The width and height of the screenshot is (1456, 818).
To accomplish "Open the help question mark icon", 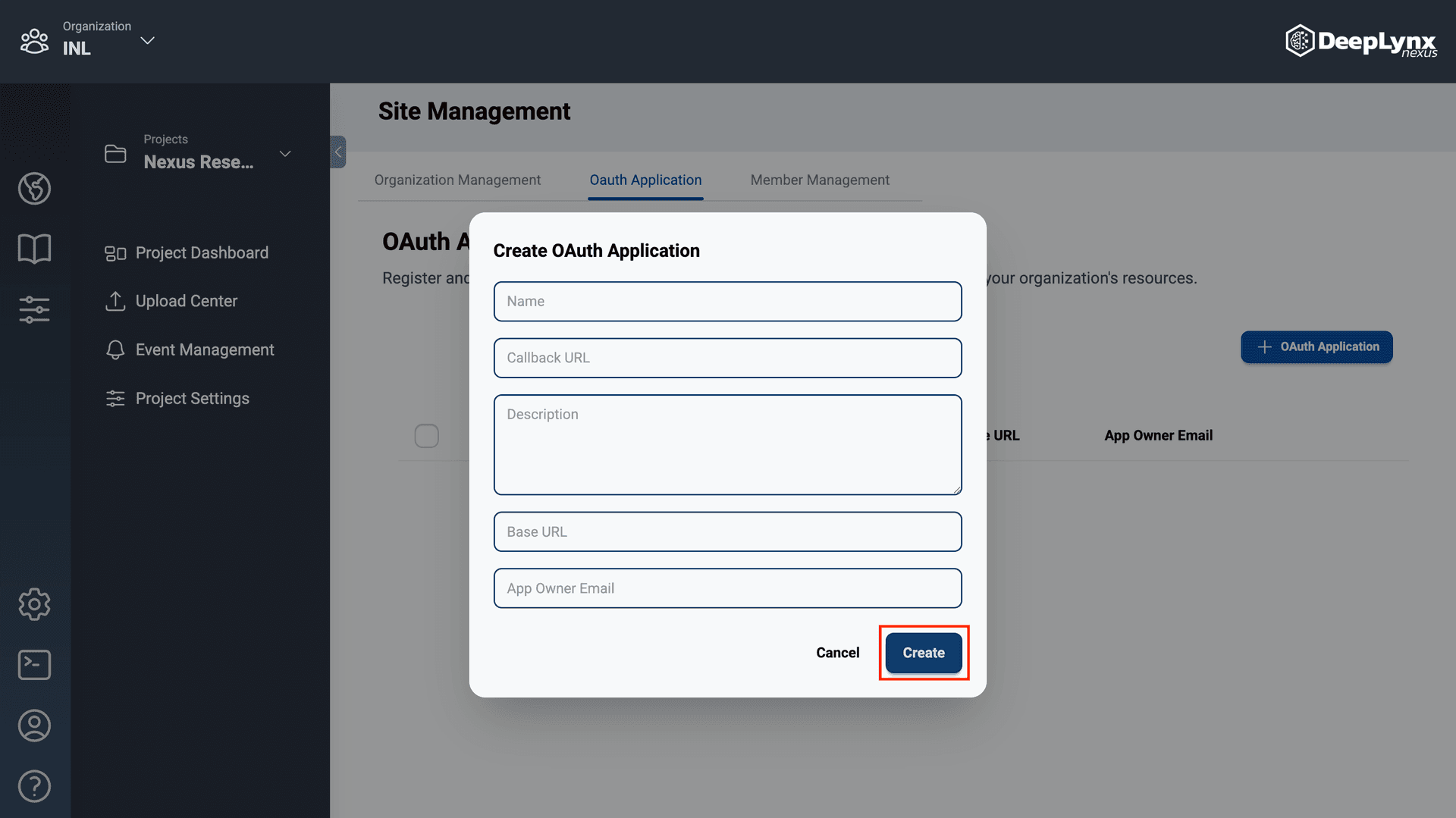I will [x=34, y=786].
